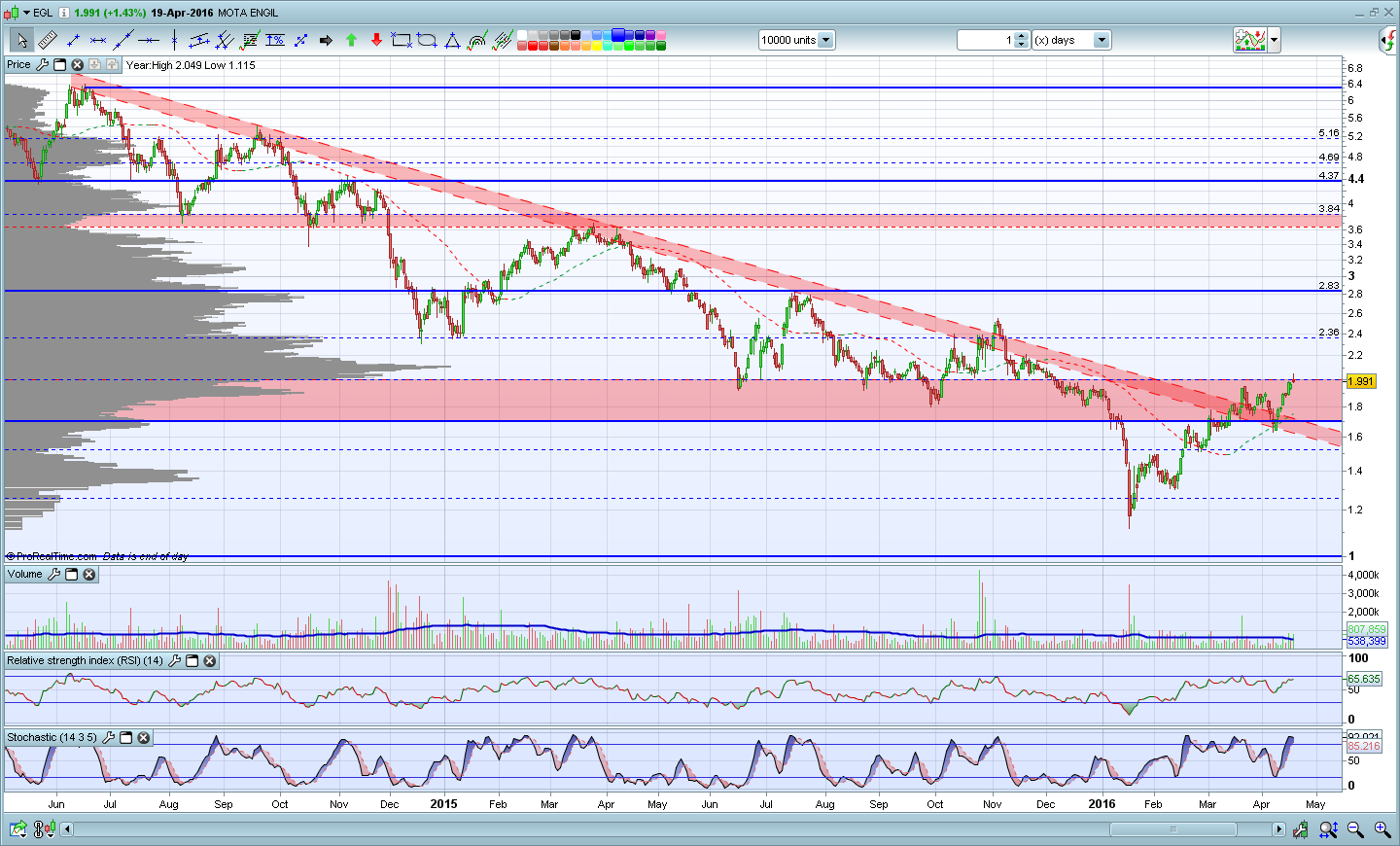Click the zoom in magnifier
This screenshot has width=1400, height=846.
pos(1382,829)
